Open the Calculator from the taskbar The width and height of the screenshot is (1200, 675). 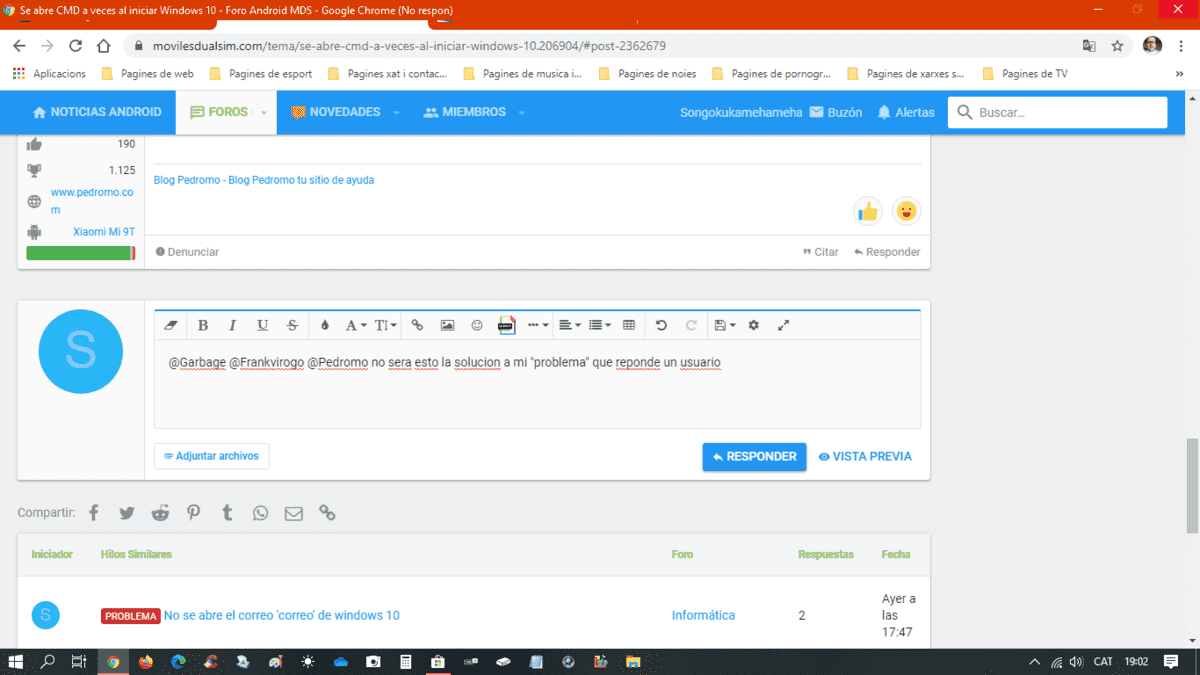click(x=405, y=662)
